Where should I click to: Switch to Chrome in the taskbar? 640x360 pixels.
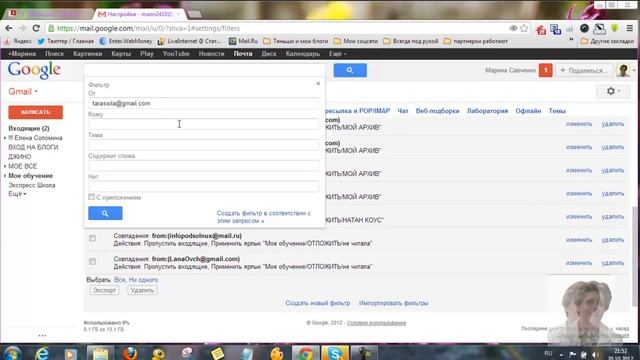point(305,353)
